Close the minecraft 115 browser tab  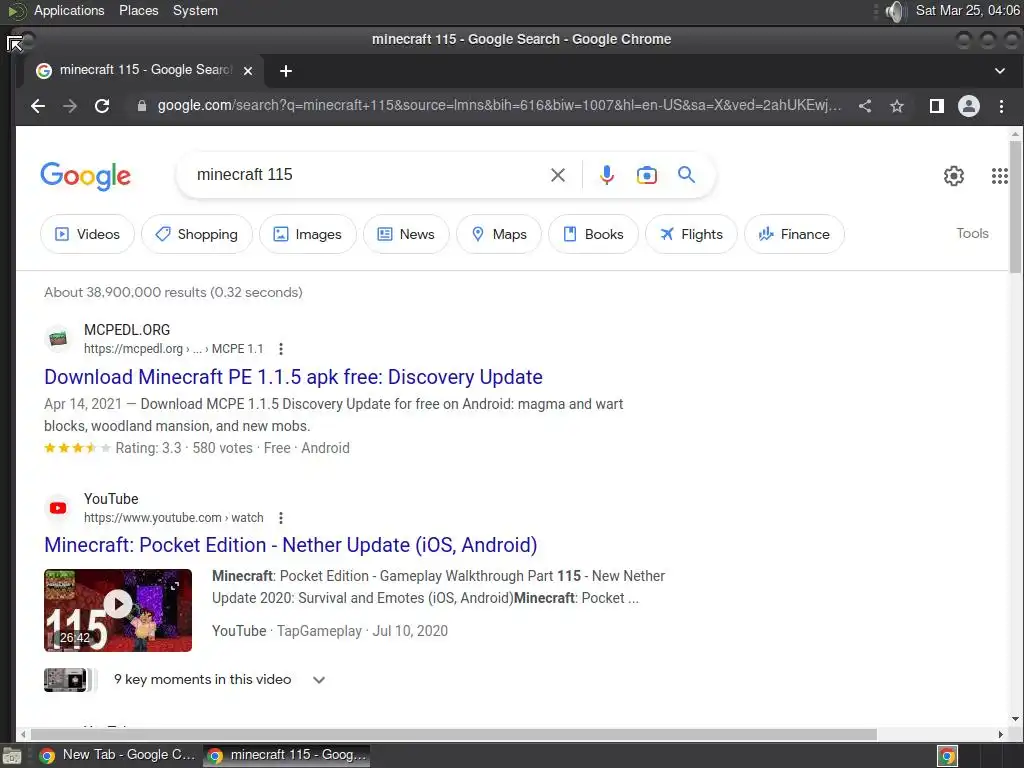pos(248,71)
